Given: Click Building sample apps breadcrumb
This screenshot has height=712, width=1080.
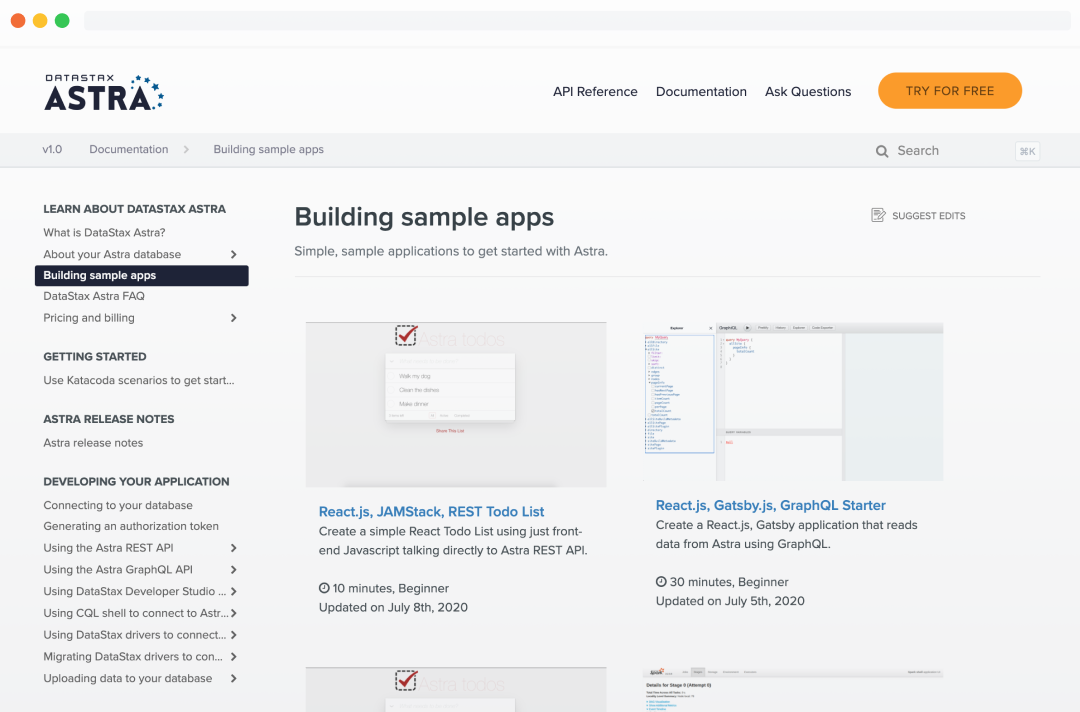Looking at the screenshot, I should [269, 149].
